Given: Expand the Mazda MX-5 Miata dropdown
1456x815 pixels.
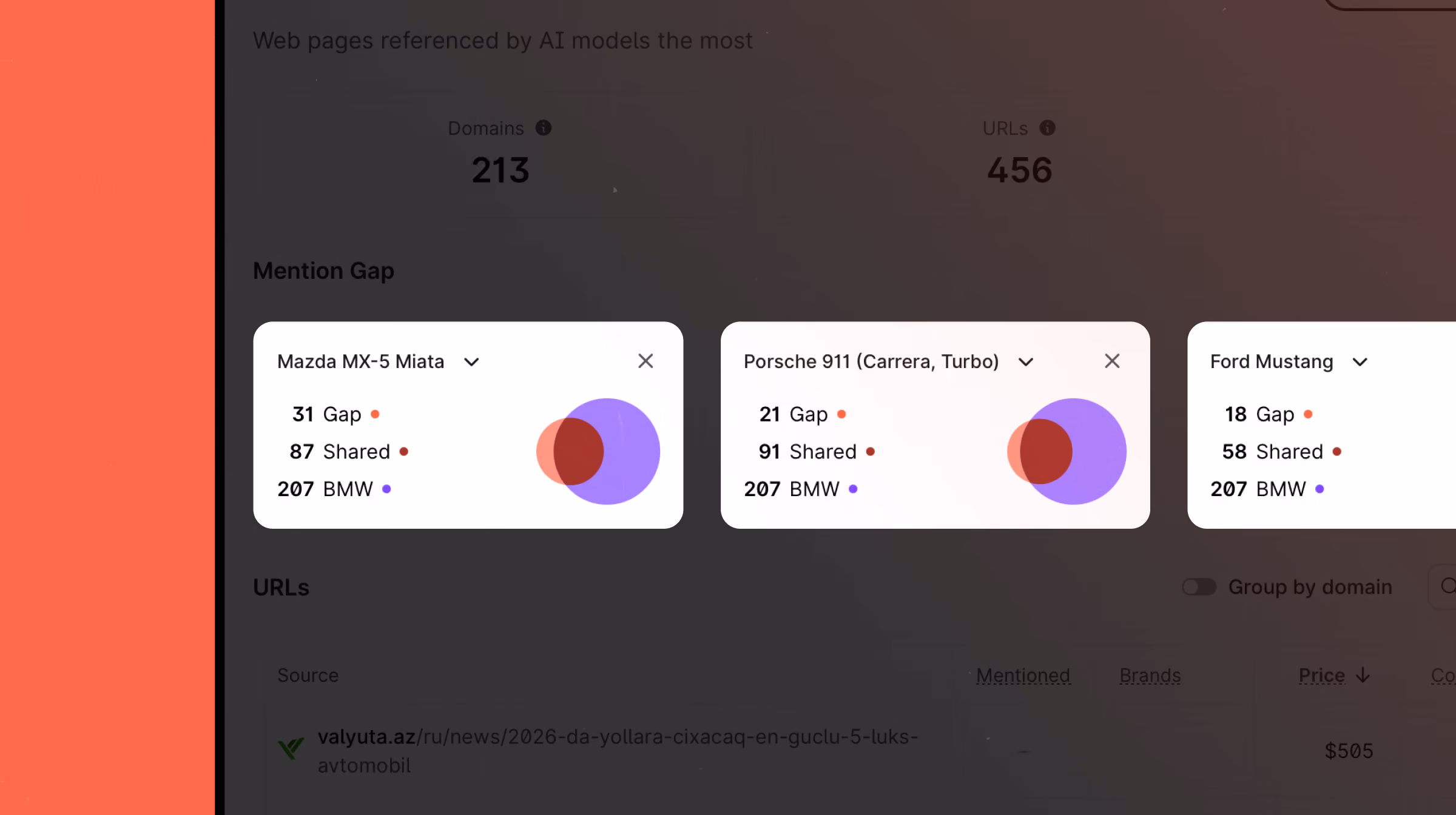Looking at the screenshot, I should 471,362.
